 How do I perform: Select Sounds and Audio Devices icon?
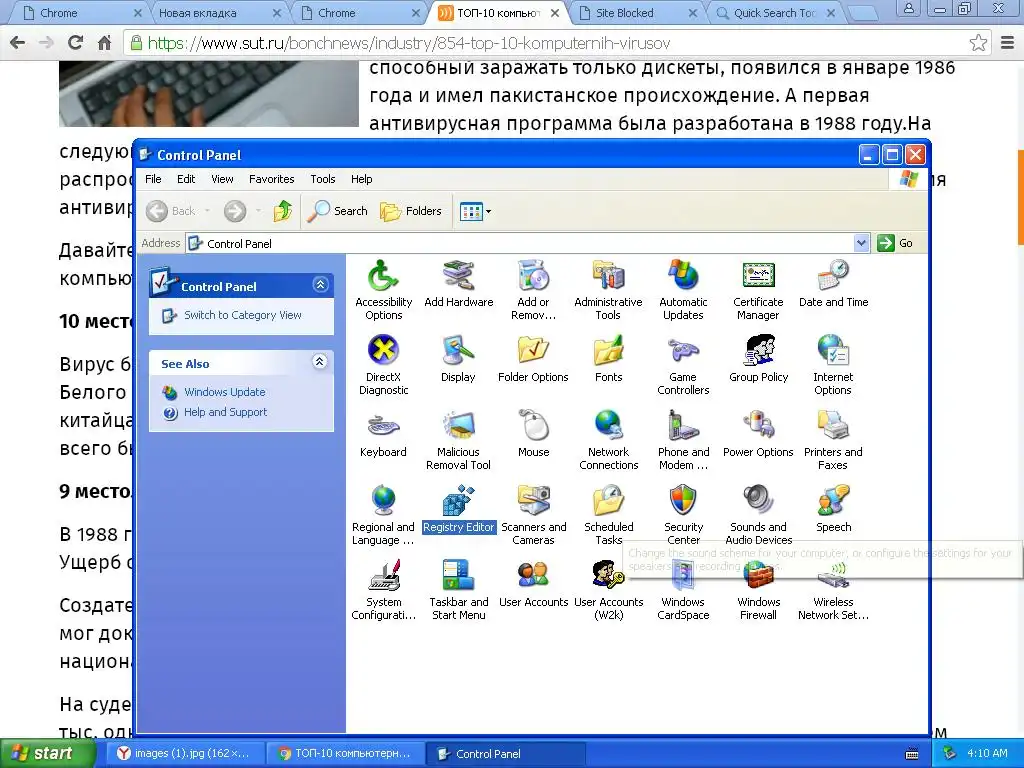point(758,501)
